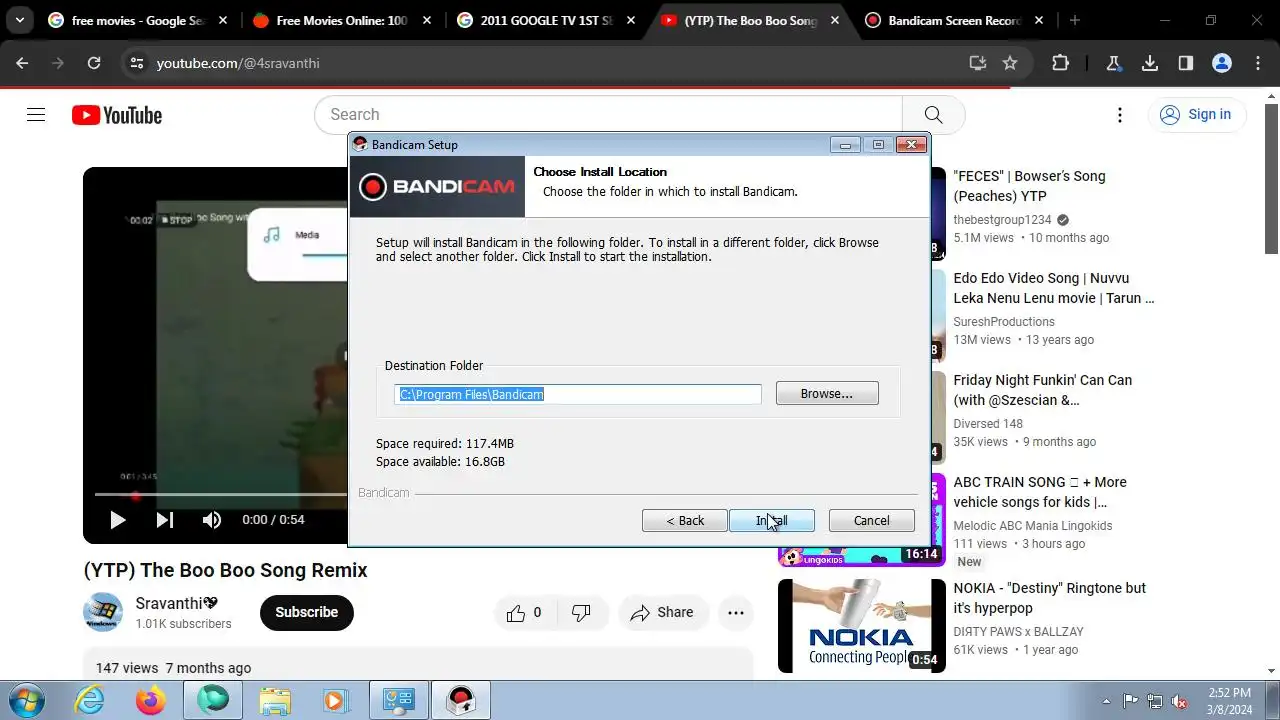Image resolution: width=1280 pixels, height=720 pixels.
Task: Open the Chrome profile avatar
Action: pos(1222,63)
